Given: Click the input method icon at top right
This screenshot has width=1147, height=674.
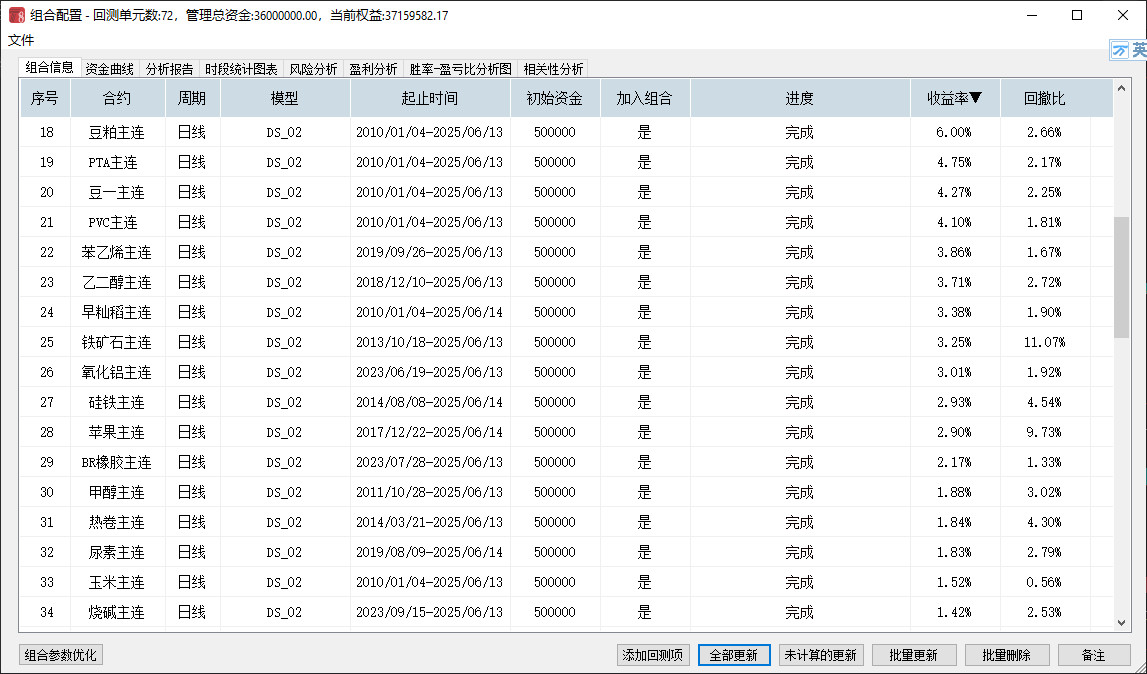Looking at the screenshot, I should pyautogui.click(x=1129, y=50).
